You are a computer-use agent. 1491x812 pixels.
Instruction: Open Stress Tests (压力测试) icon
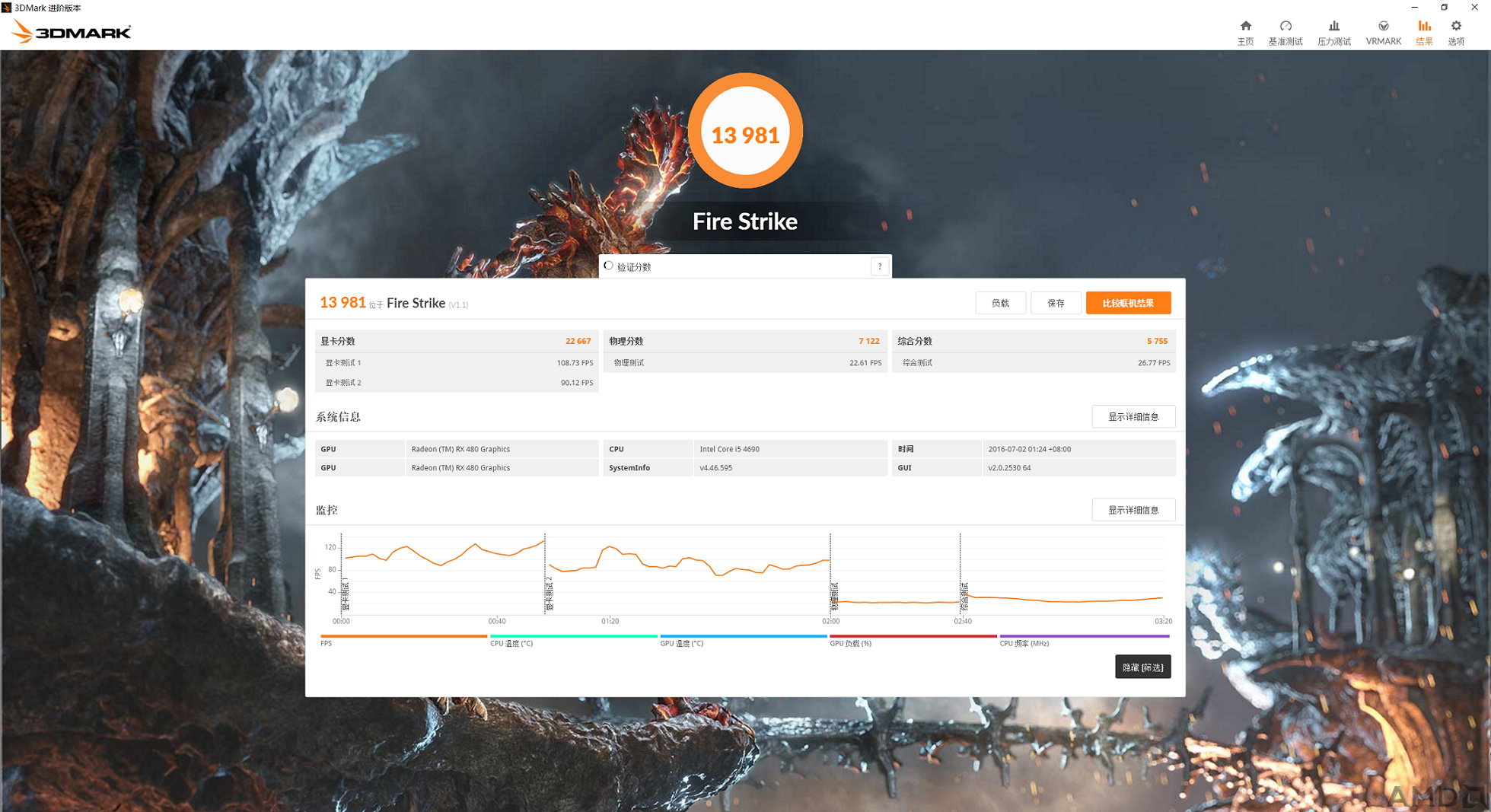(1333, 33)
